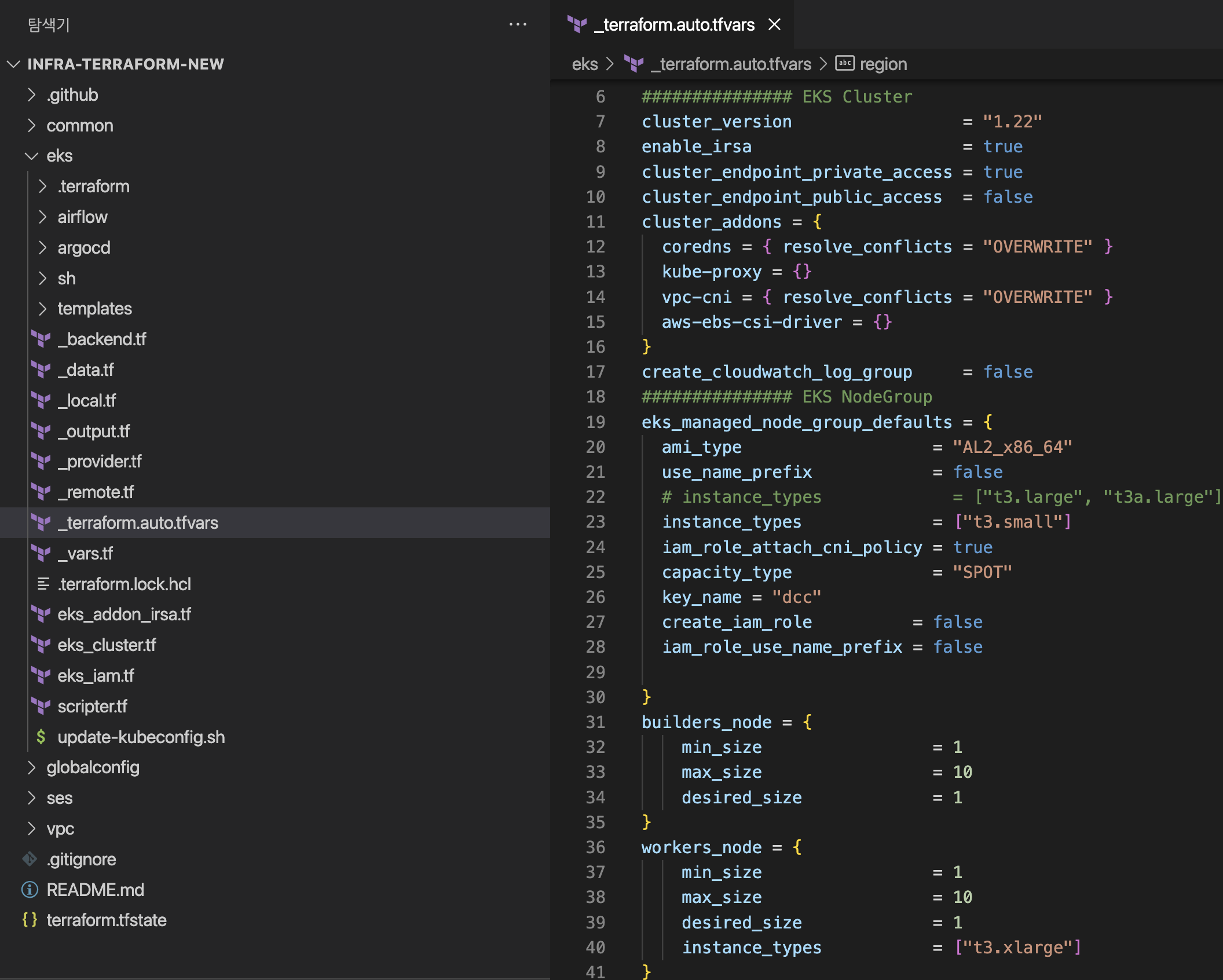Click the "SPOT" capacity_type value

coord(982,572)
